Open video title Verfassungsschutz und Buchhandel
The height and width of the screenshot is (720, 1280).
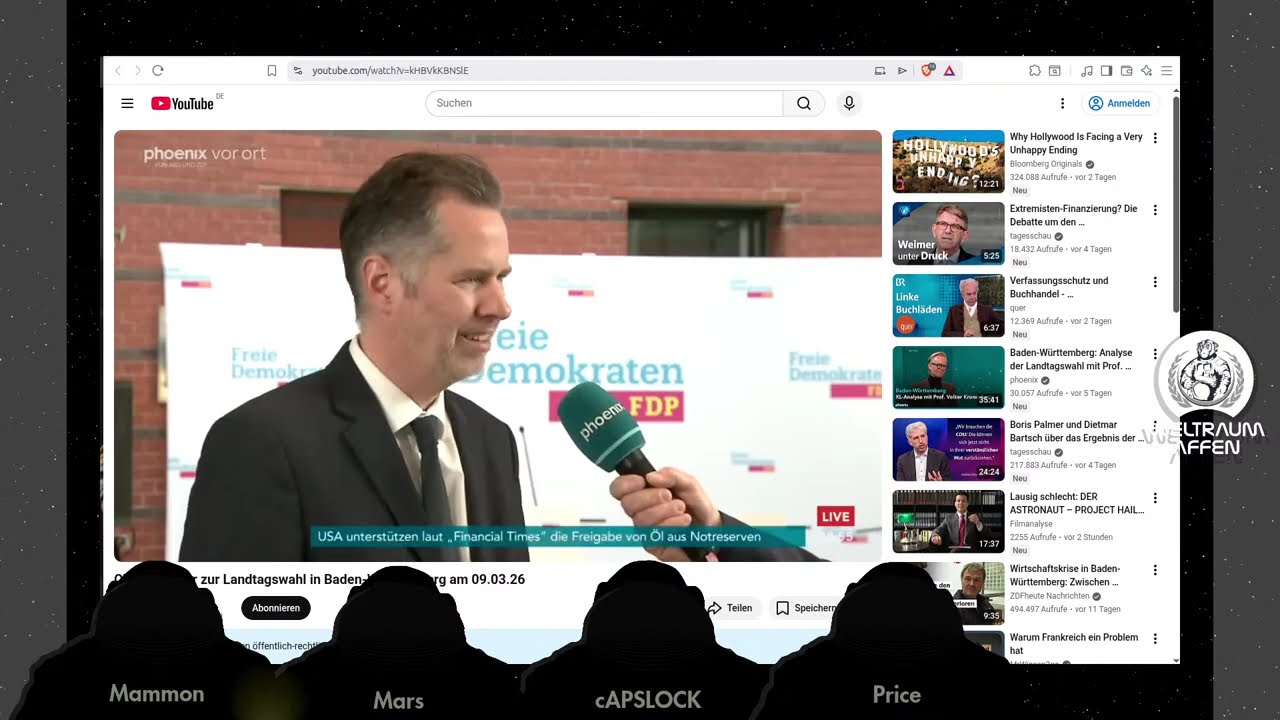coord(1059,287)
